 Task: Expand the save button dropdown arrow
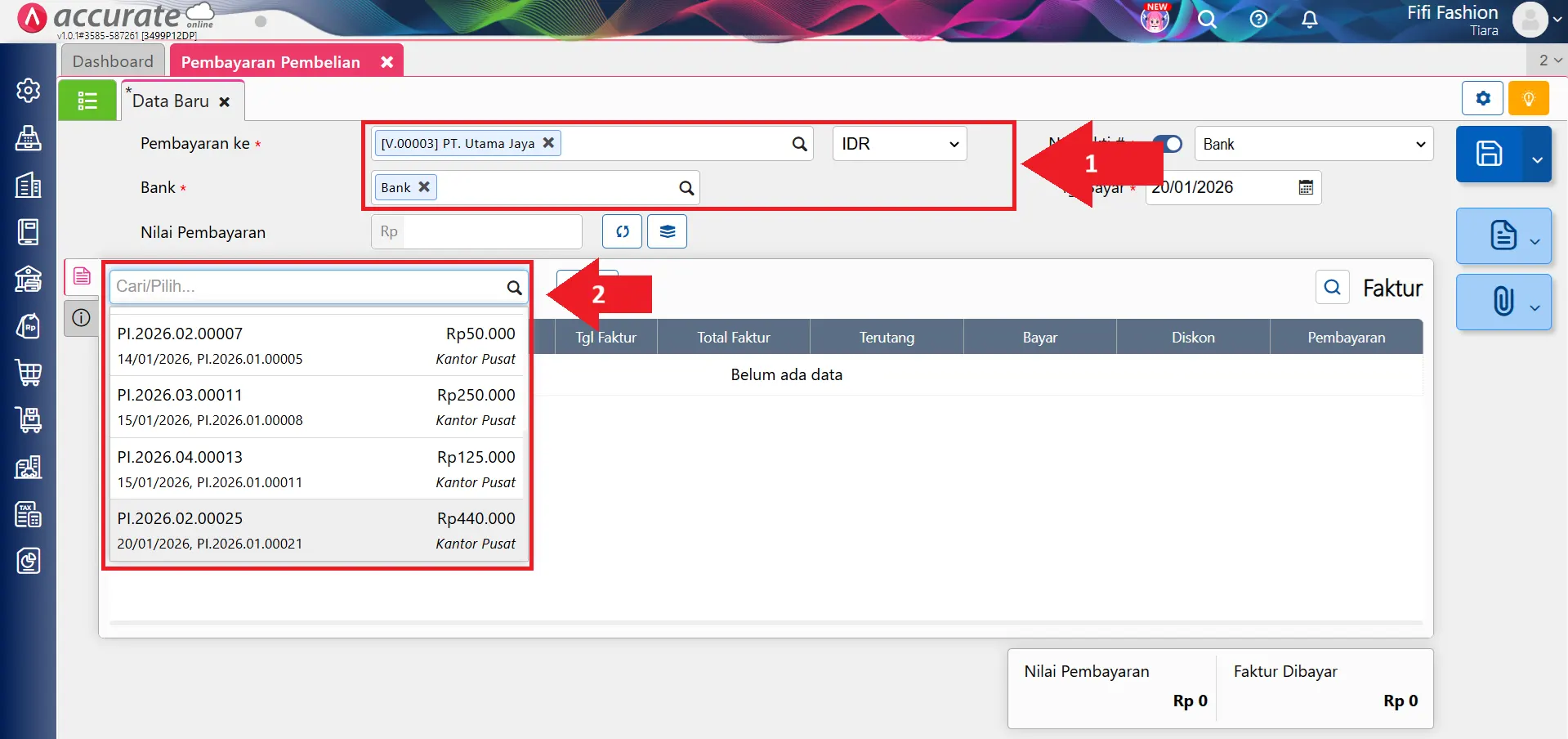[x=1537, y=159]
